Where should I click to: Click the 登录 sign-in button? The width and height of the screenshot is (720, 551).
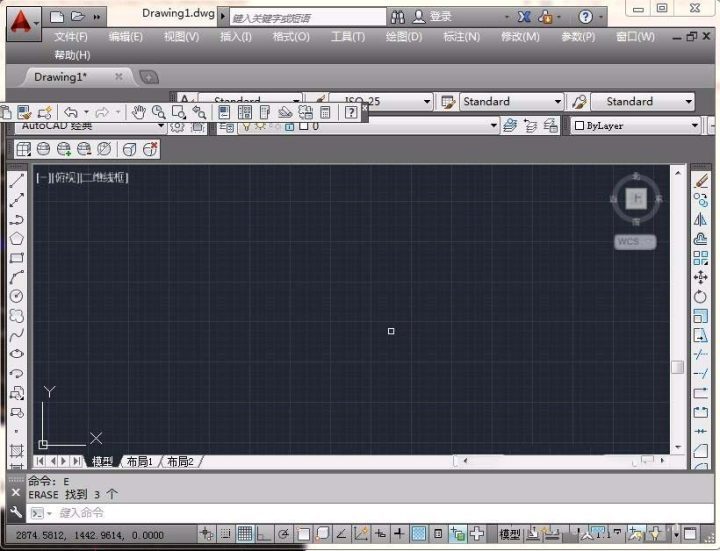click(x=433, y=17)
